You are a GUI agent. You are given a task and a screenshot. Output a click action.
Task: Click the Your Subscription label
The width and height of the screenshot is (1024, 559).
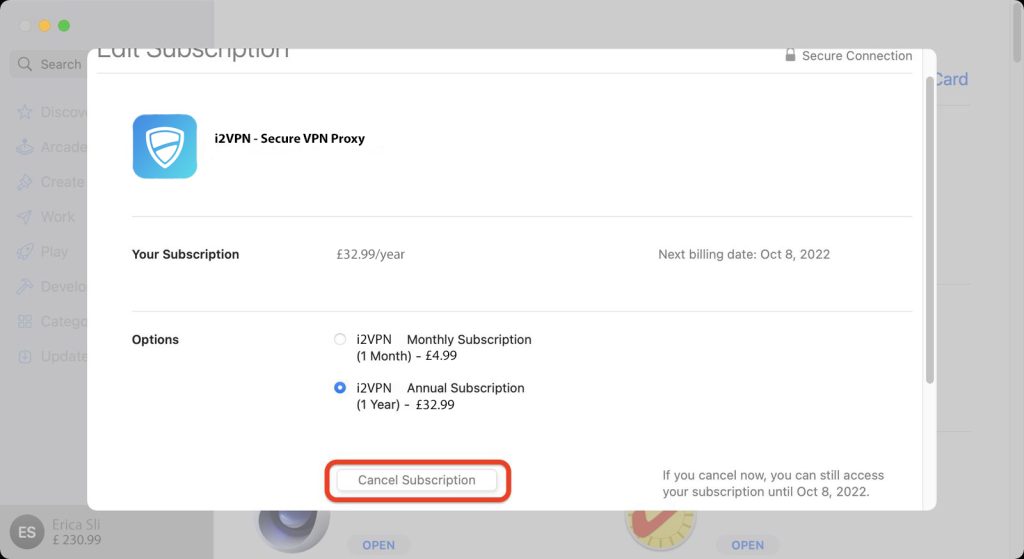coord(185,254)
